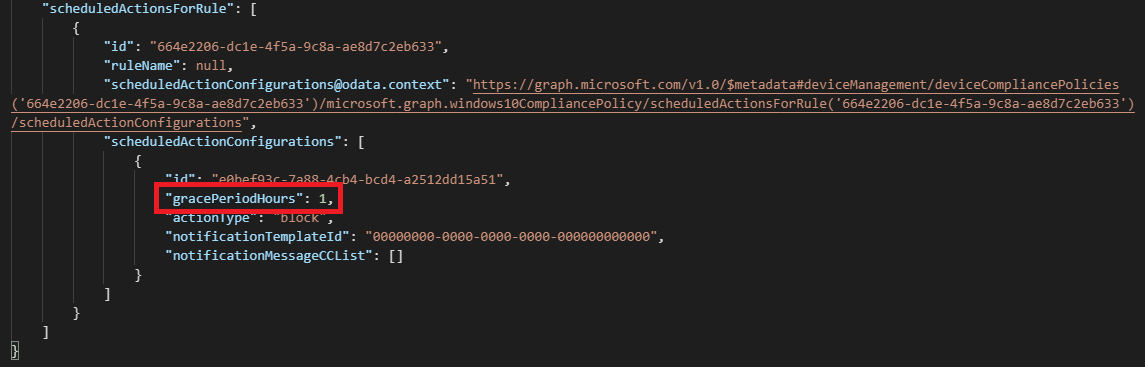Click the "scheduledActionsForRule" key

[139, 9]
